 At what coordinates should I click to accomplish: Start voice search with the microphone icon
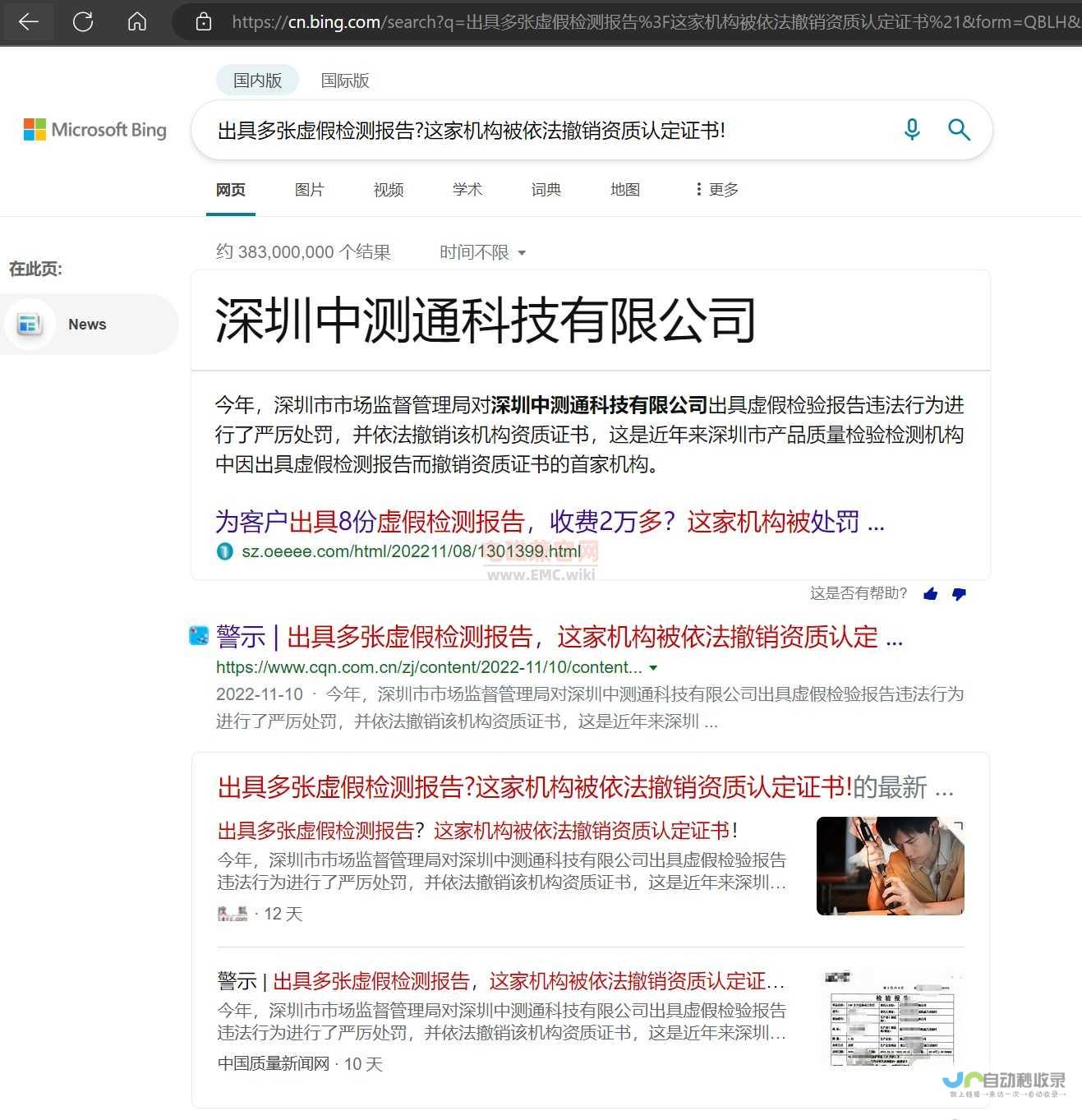click(912, 129)
